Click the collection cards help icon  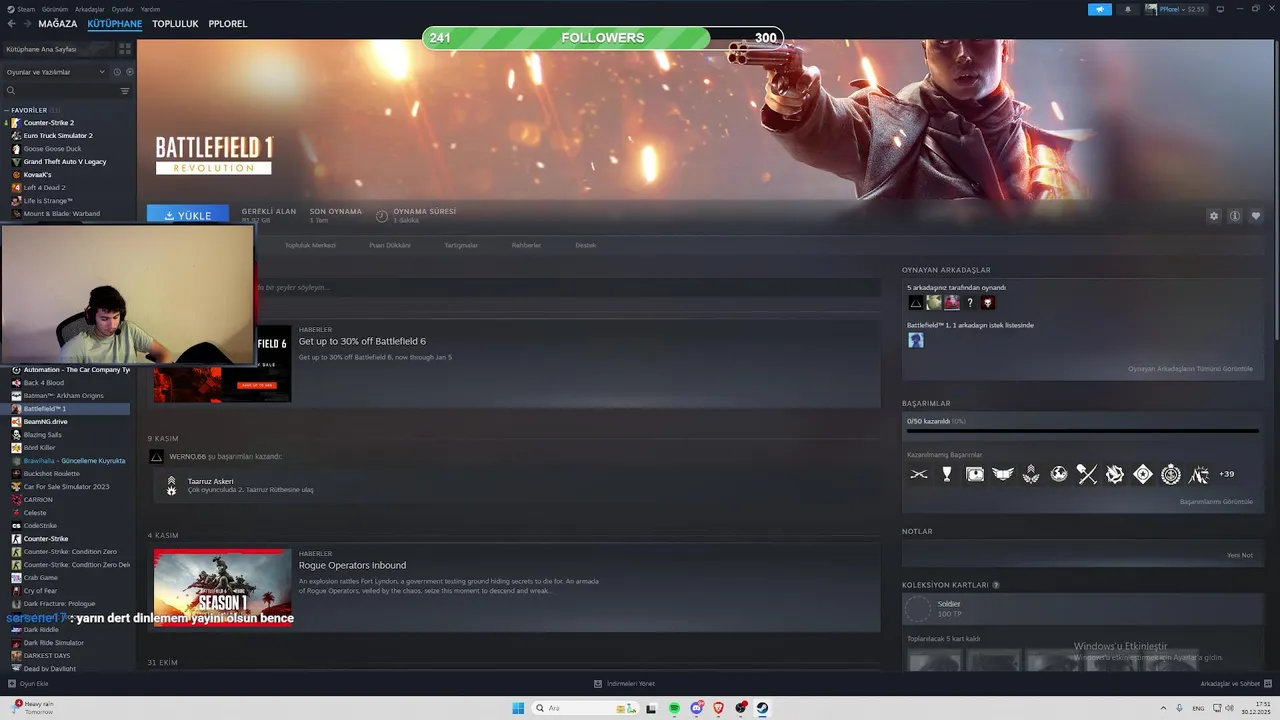click(x=996, y=585)
